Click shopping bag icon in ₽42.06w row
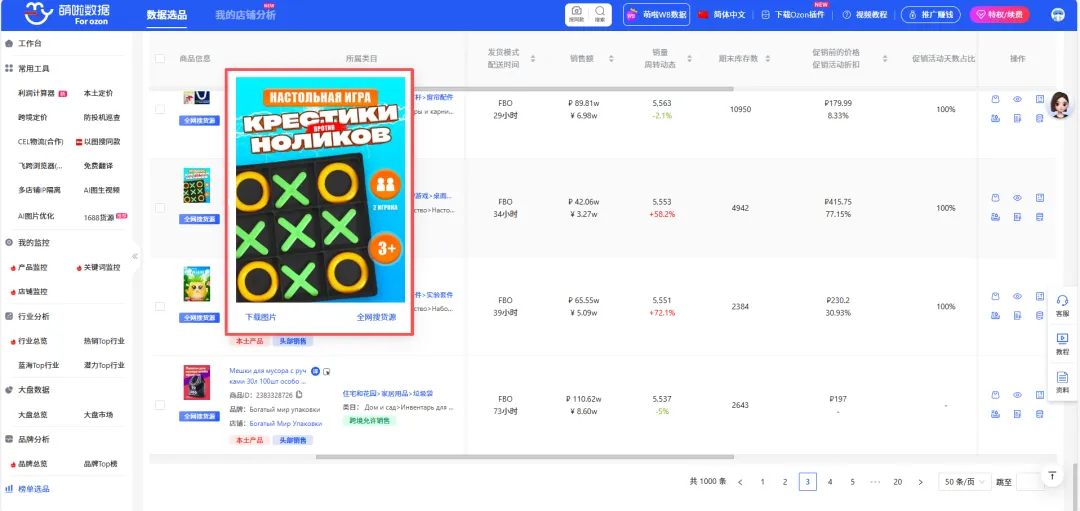 tap(995, 198)
